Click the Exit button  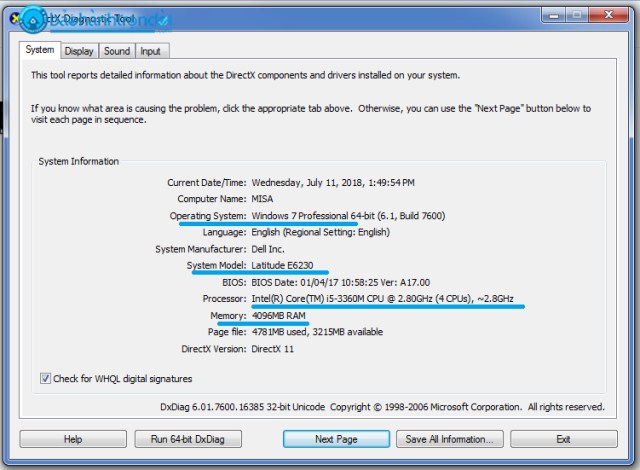564,439
